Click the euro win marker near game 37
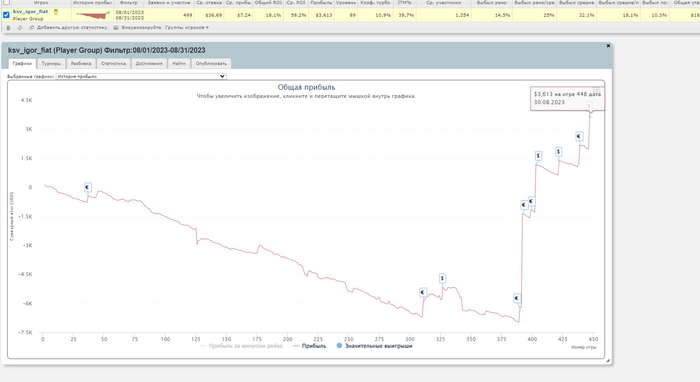 tap(88, 187)
